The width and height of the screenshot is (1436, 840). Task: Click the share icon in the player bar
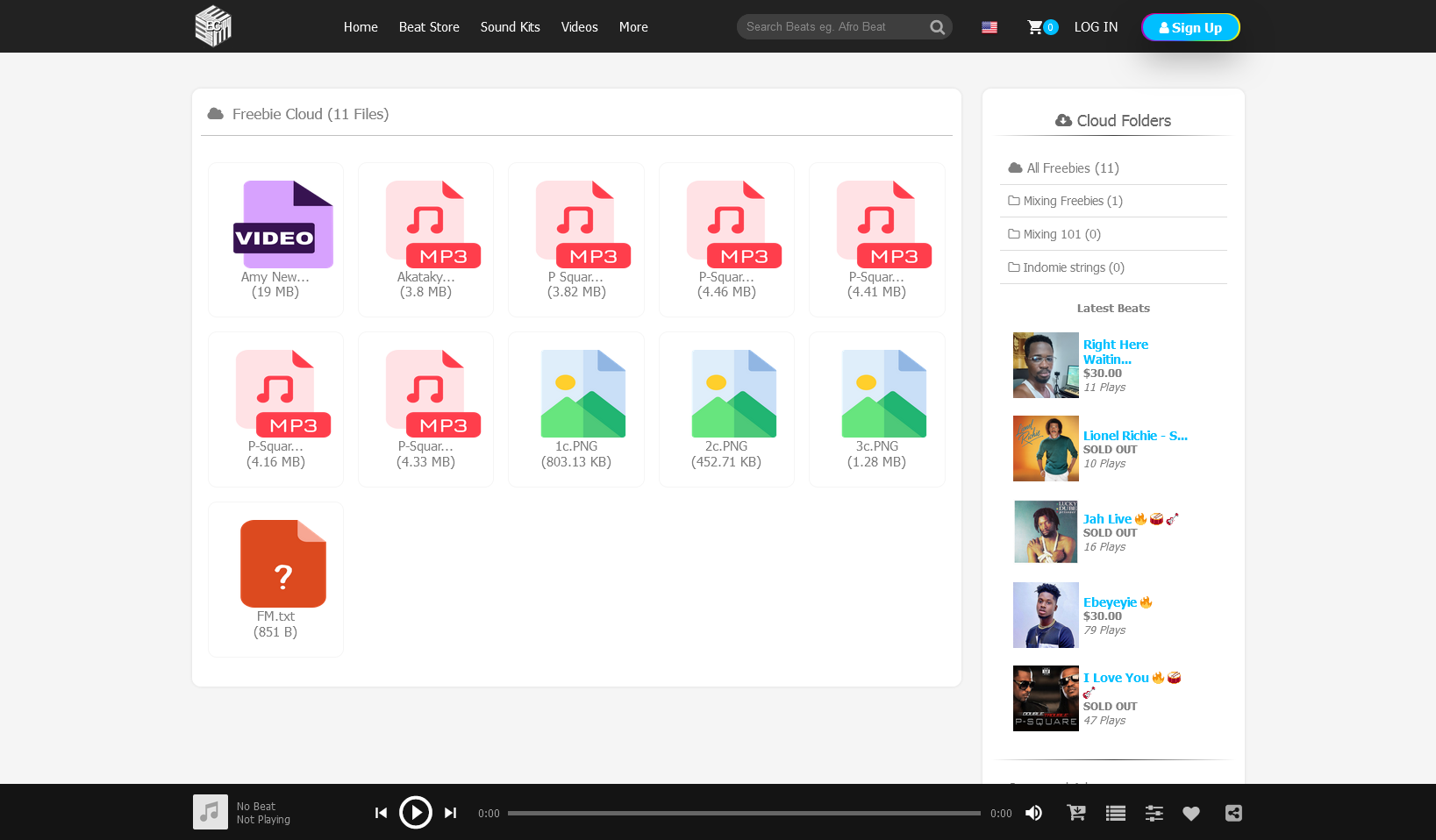pos(1233,813)
